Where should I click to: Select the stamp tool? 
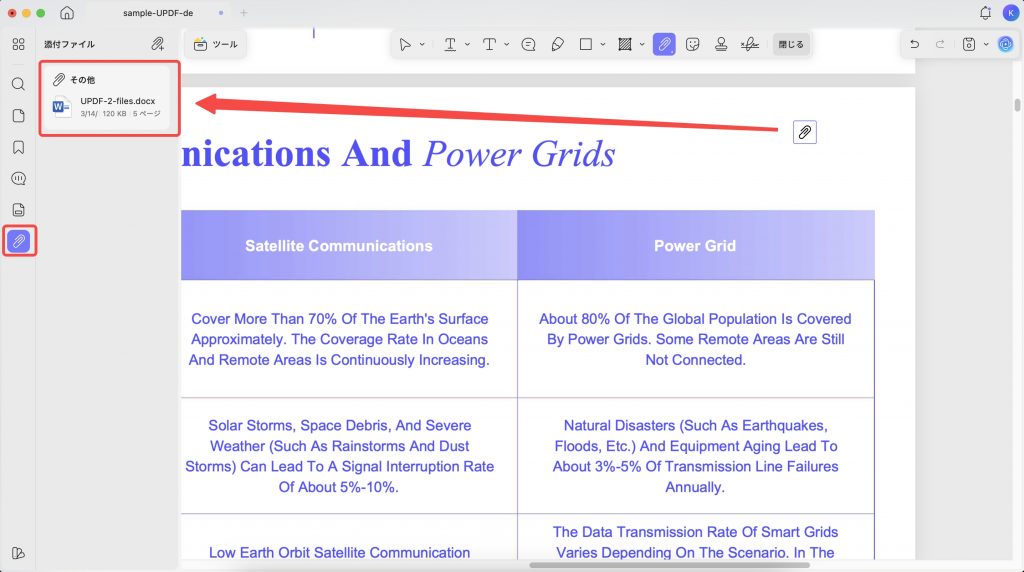coord(721,44)
